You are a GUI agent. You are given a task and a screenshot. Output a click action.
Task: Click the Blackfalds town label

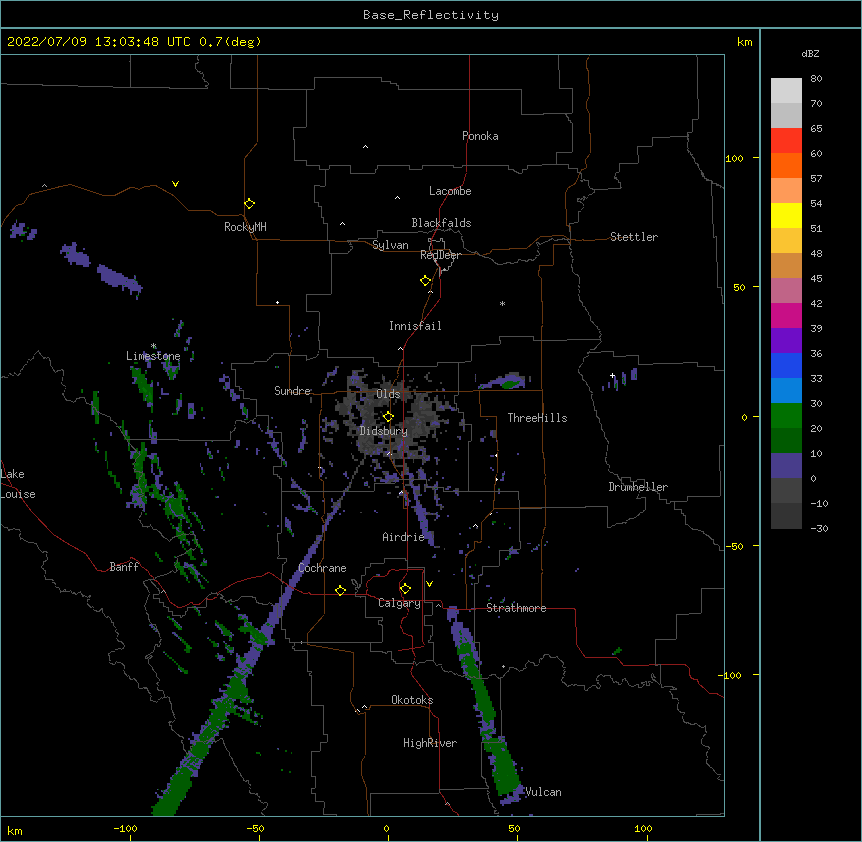click(441, 223)
